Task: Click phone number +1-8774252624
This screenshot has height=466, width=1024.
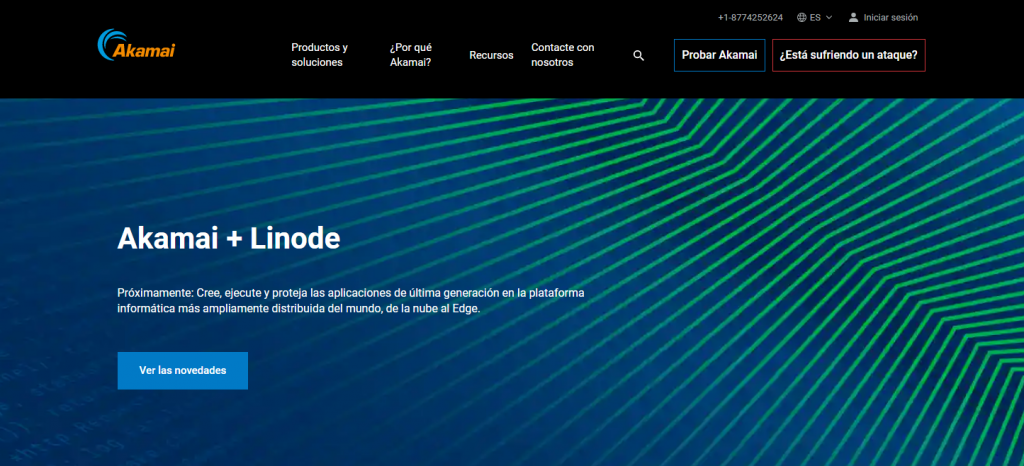Action: [750, 18]
